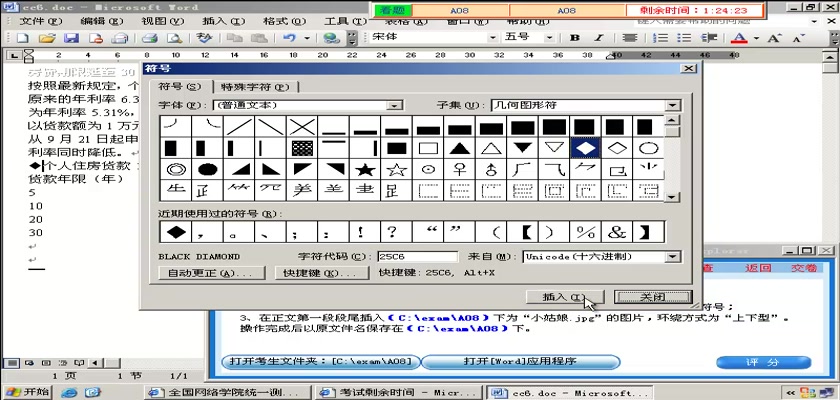
Task: Click the 字符代码 input field
Action: (x=418, y=257)
